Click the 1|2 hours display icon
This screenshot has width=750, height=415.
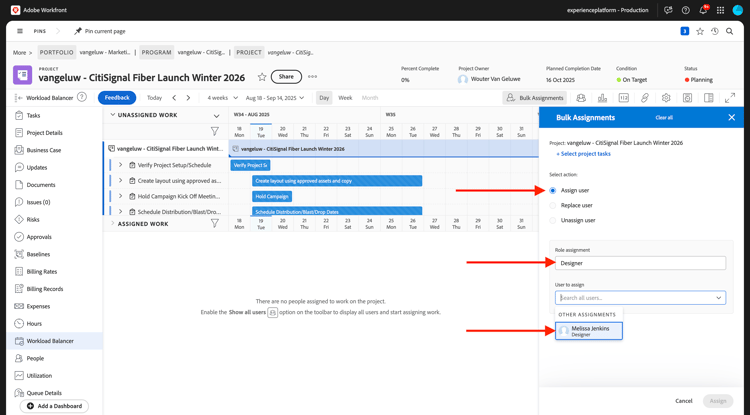coord(624,98)
